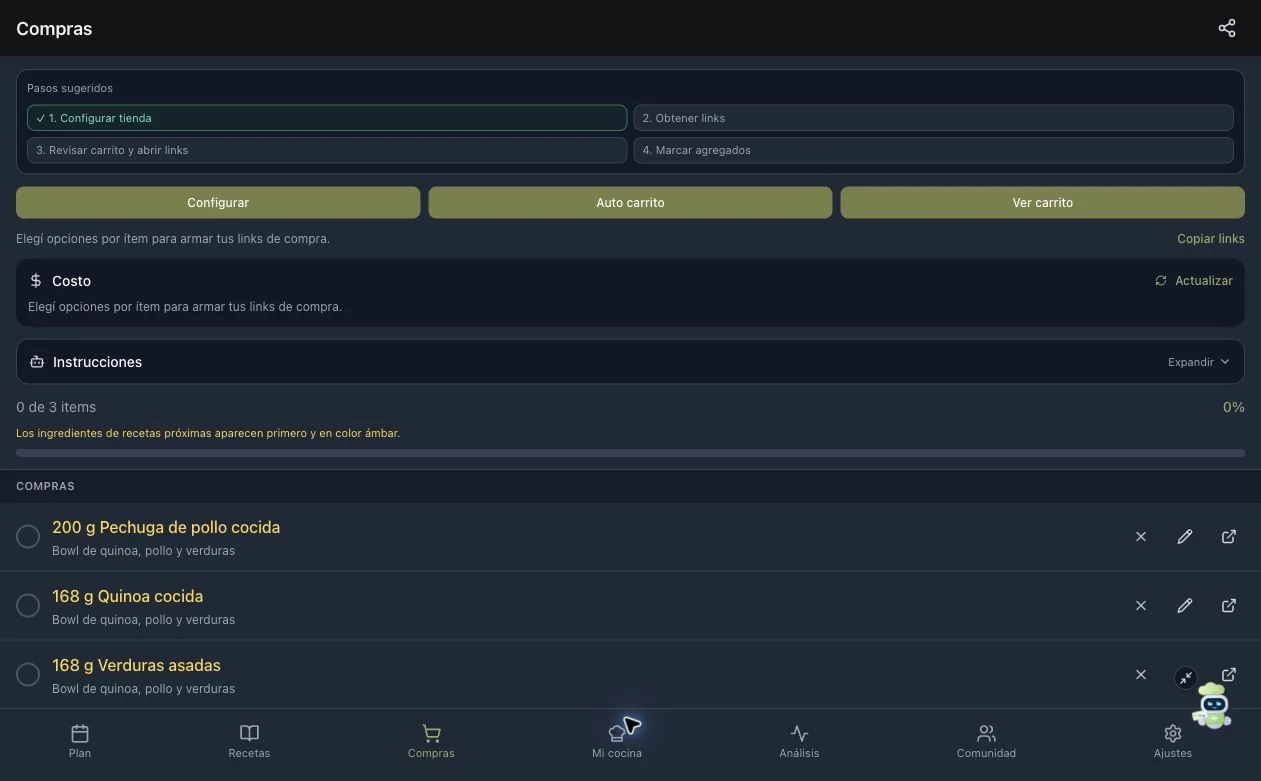Click the 168 g Quinoa cocida title
The width and height of the screenshot is (1261, 781).
point(127,596)
